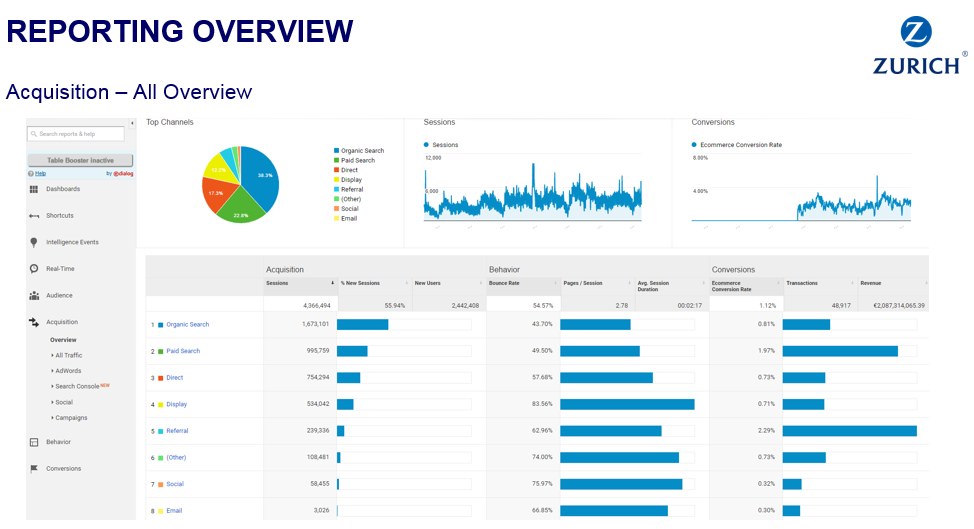Open the Real-Time clock icon
Screen dimensions: 974x529
(34, 269)
